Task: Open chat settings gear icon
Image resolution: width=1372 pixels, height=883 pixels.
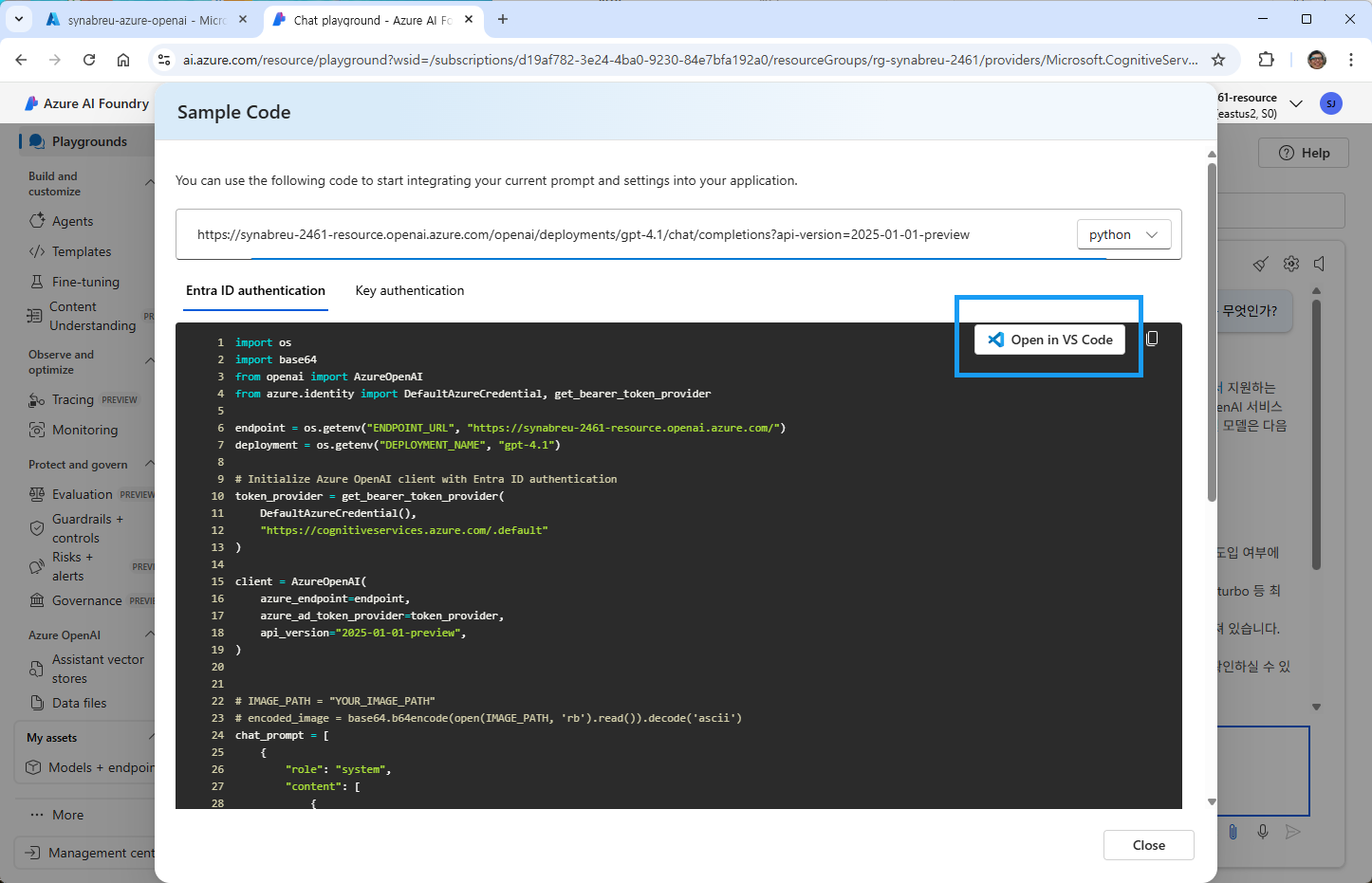Action: pyautogui.click(x=1290, y=264)
